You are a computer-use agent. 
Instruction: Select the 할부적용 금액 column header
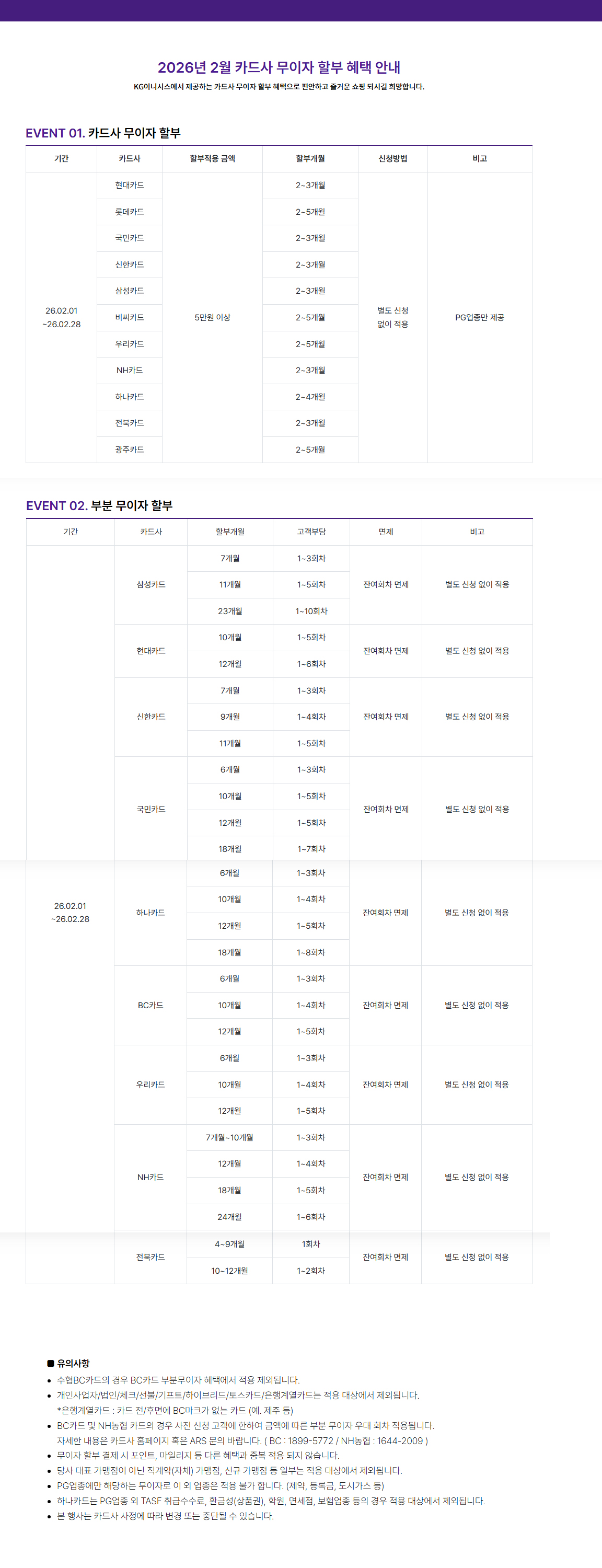coord(213,159)
